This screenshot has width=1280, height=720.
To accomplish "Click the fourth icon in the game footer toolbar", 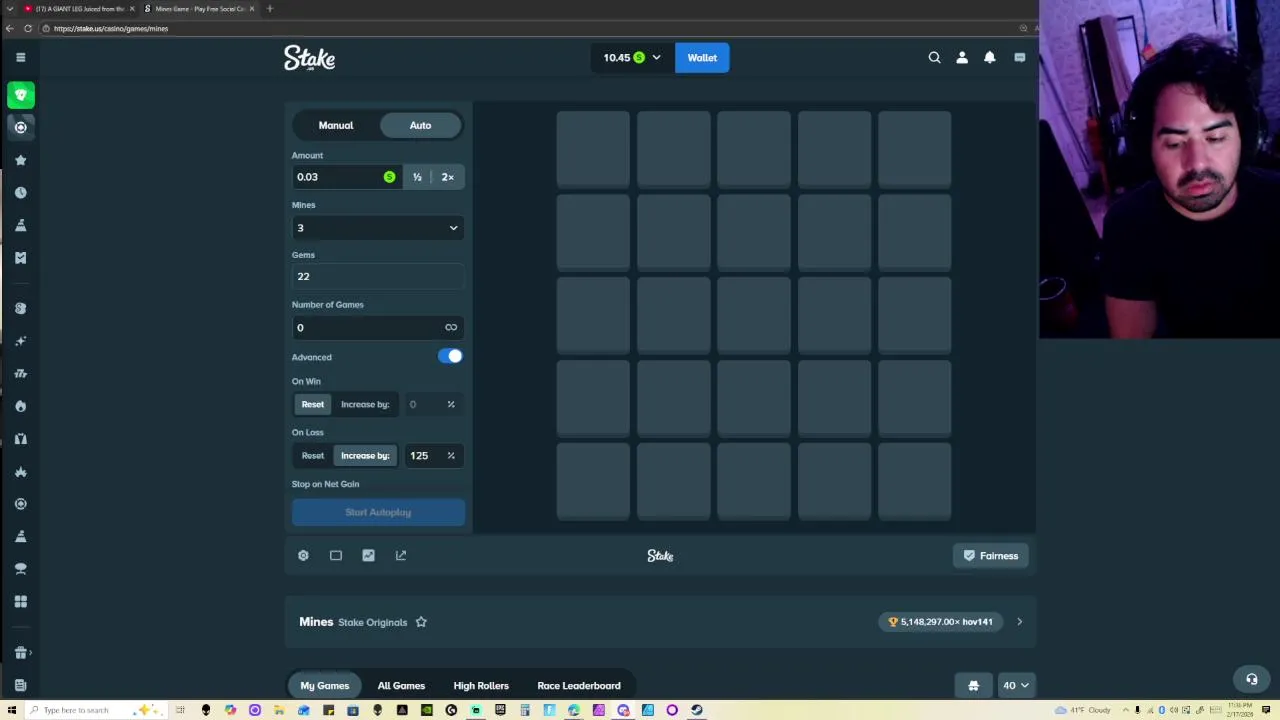I will pos(401,555).
